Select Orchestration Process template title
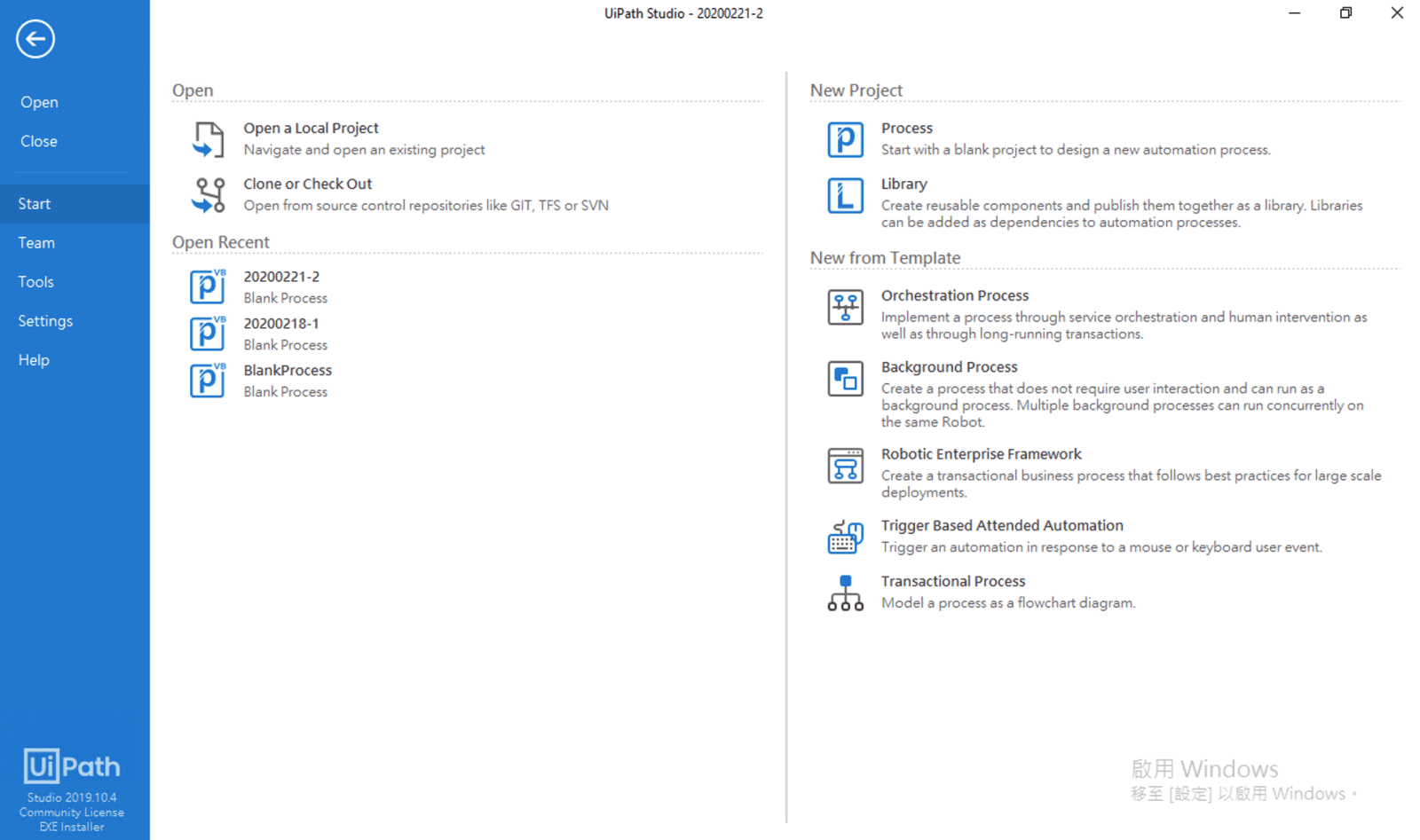This screenshot has width=1420, height=840. pyautogui.click(x=955, y=295)
